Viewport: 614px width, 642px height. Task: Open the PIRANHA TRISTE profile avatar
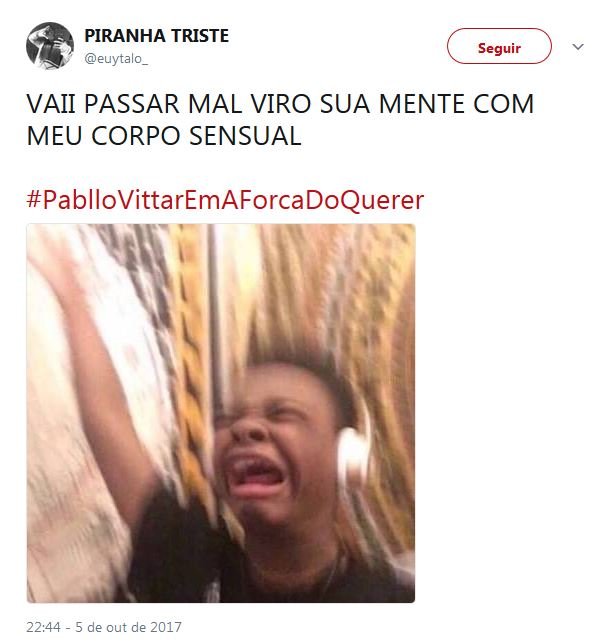(x=50, y=46)
